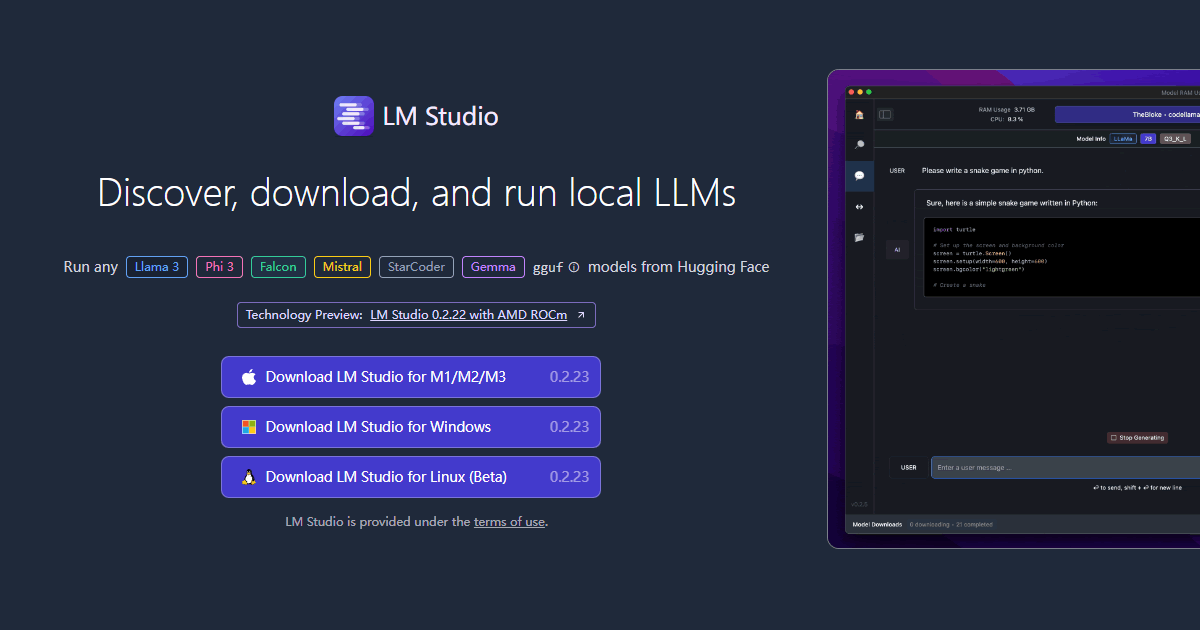Download LM Studio for Windows

coord(411,427)
